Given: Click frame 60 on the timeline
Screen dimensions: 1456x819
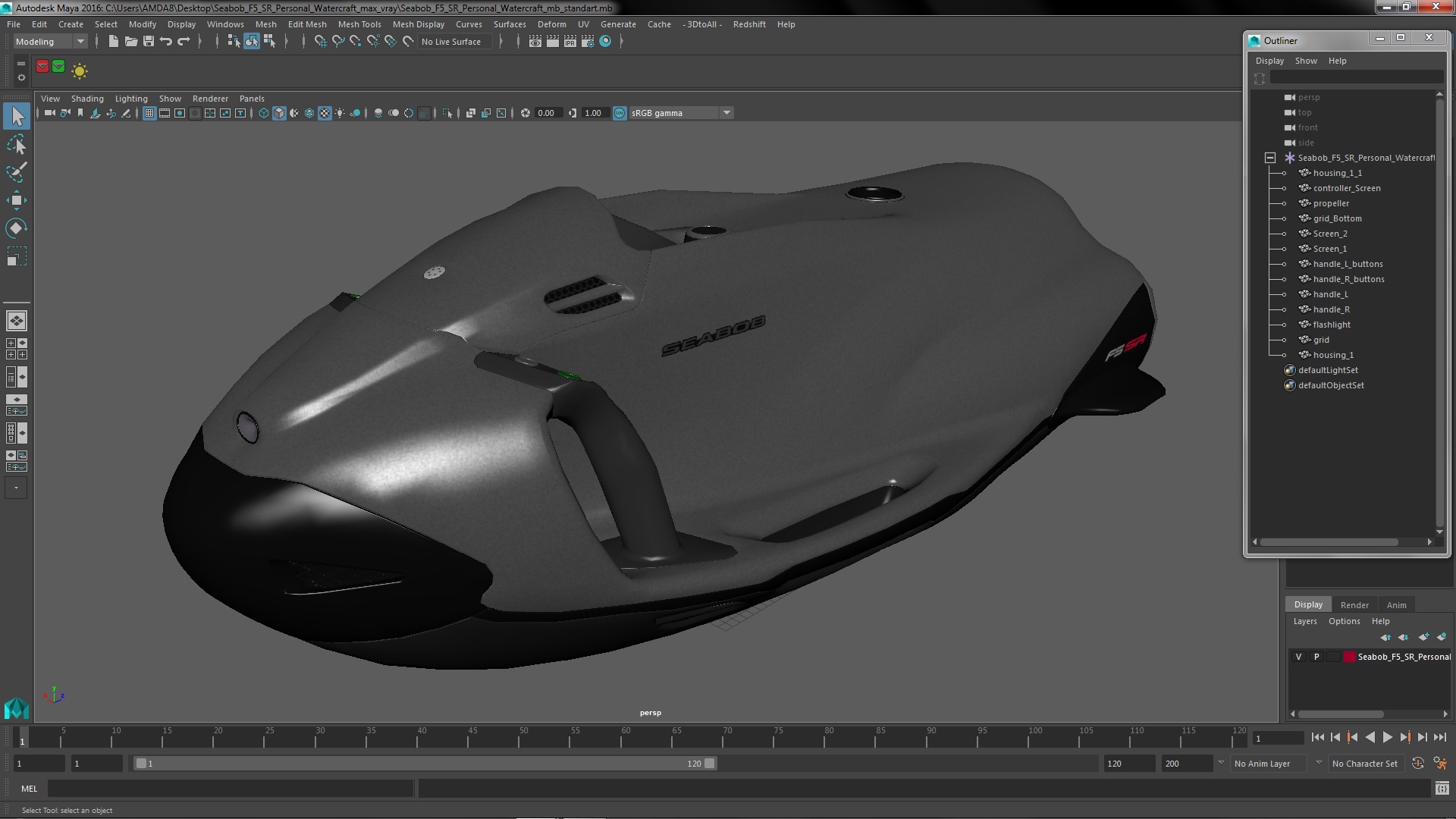Looking at the screenshot, I should click(x=626, y=738).
